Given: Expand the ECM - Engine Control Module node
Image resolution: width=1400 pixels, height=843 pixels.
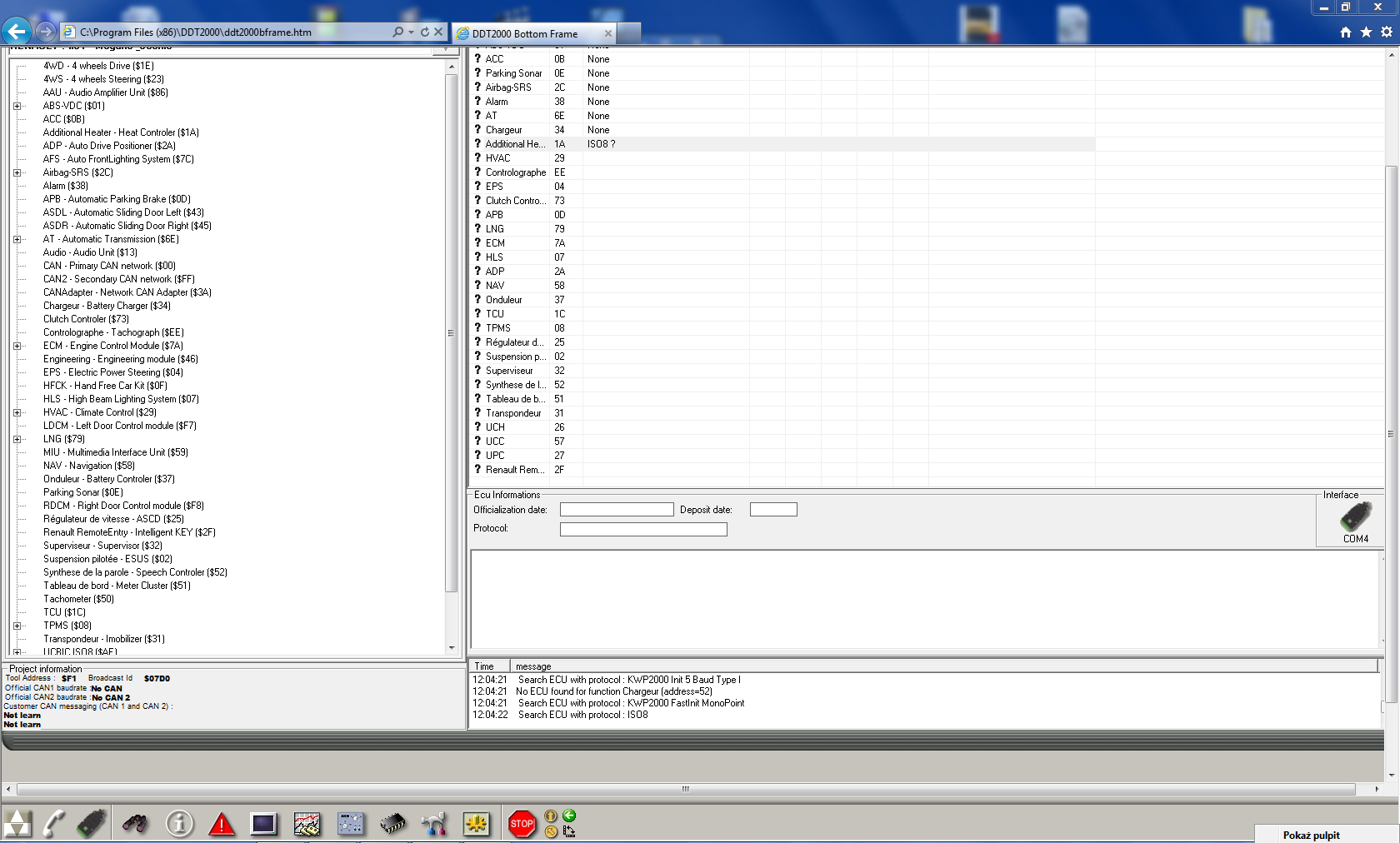Looking at the screenshot, I should click(x=17, y=346).
